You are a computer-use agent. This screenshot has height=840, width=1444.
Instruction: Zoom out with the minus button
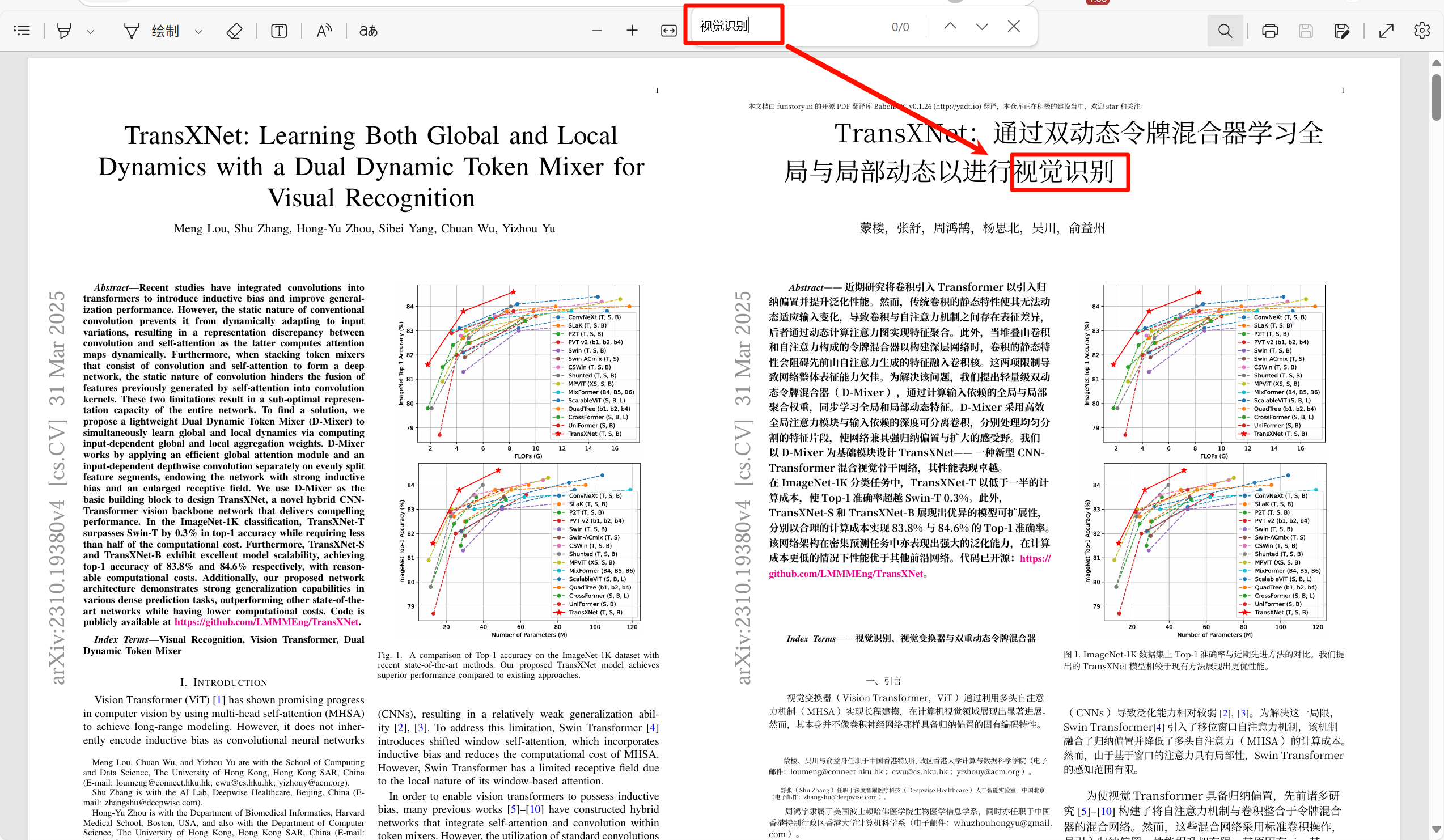tap(596, 31)
